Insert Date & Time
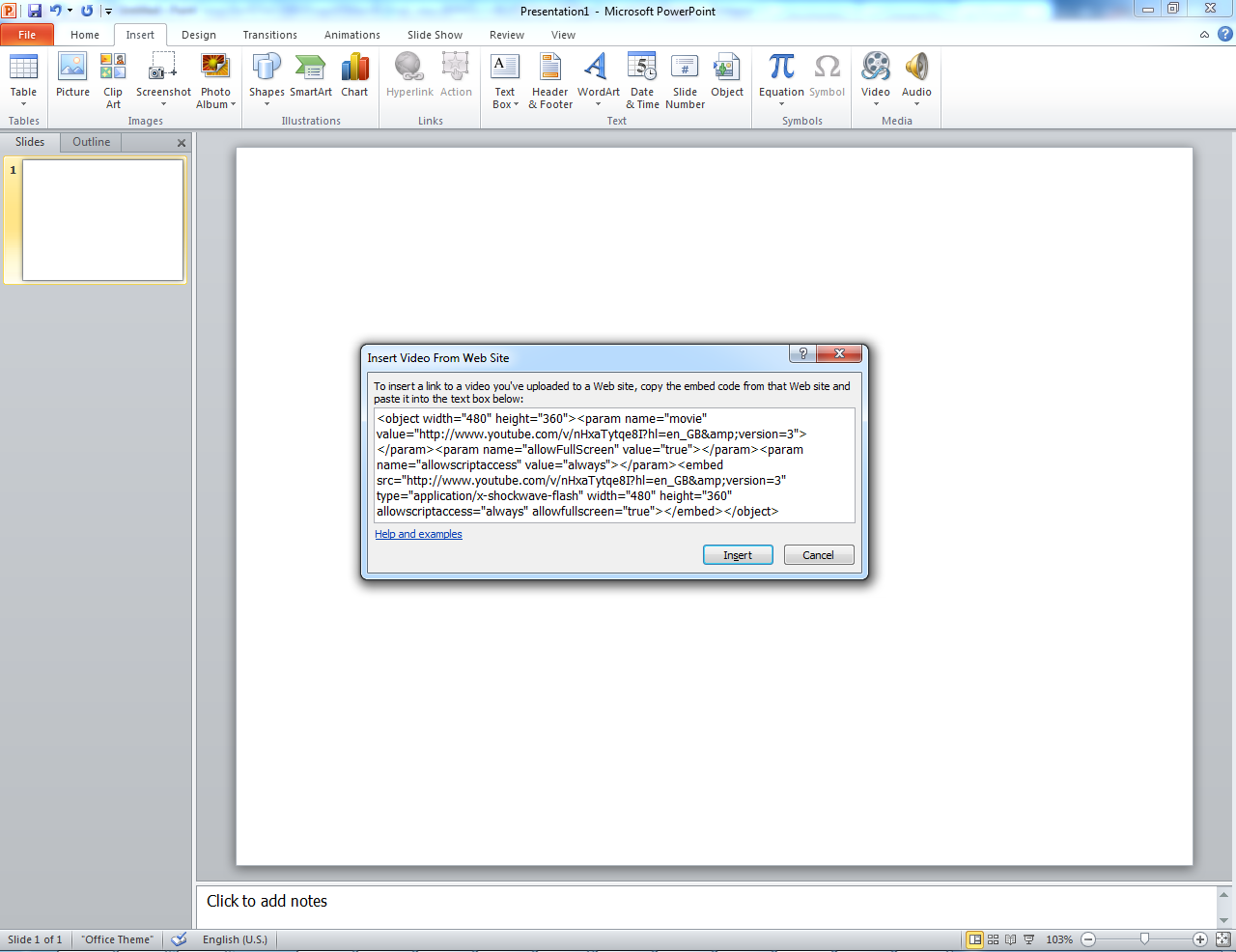Image resolution: width=1236 pixels, height=952 pixels. click(642, 79)
